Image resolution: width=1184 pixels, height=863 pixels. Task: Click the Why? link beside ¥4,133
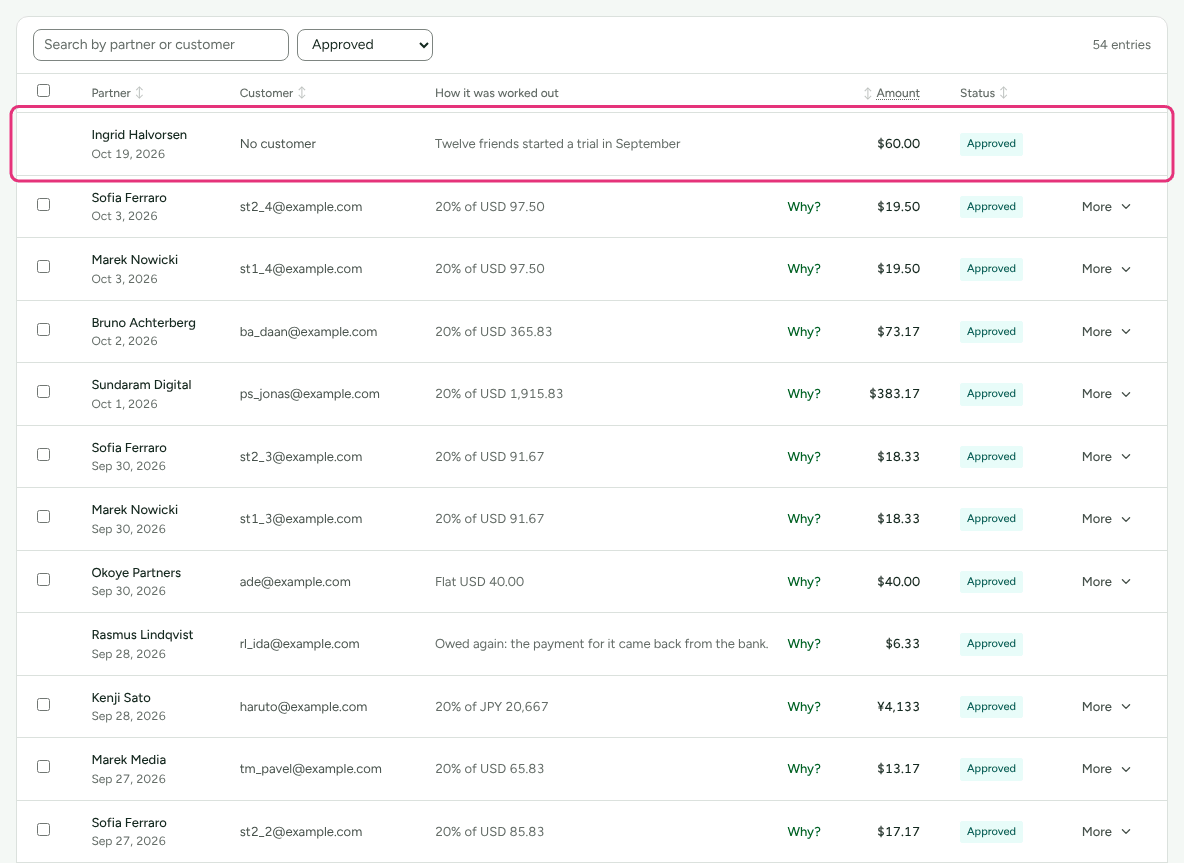pyautogui.click(x=803, y=707)
